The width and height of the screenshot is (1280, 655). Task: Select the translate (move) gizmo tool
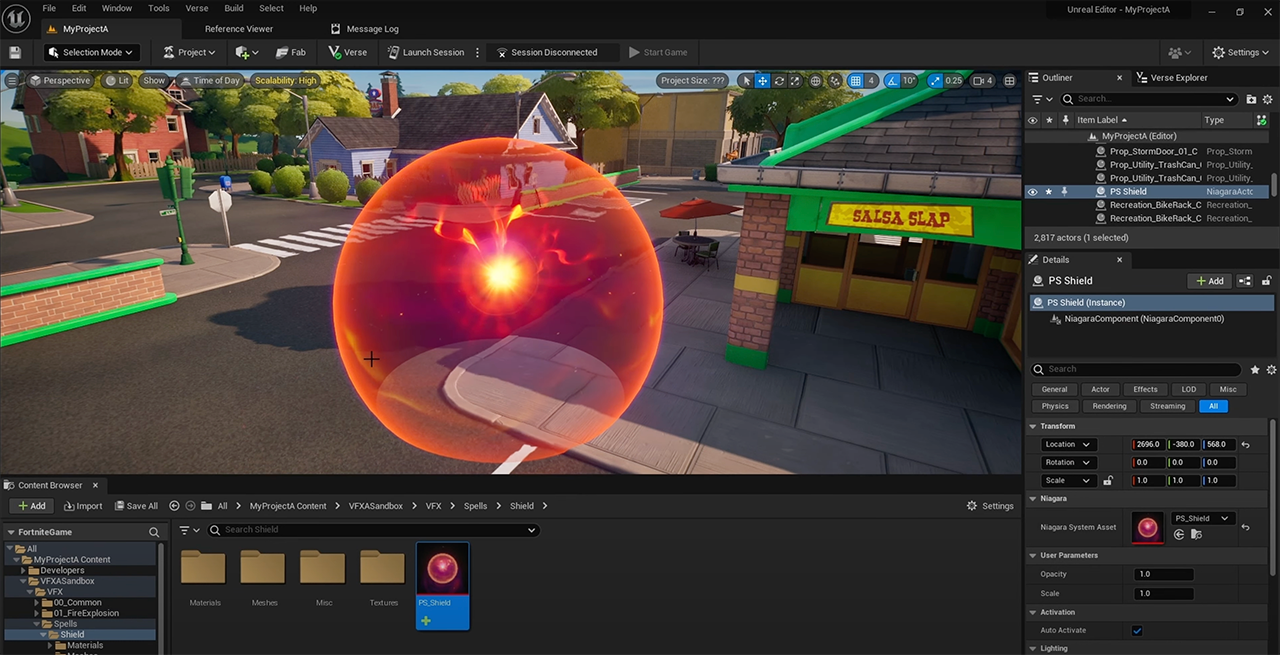click(x=762, y=81)
